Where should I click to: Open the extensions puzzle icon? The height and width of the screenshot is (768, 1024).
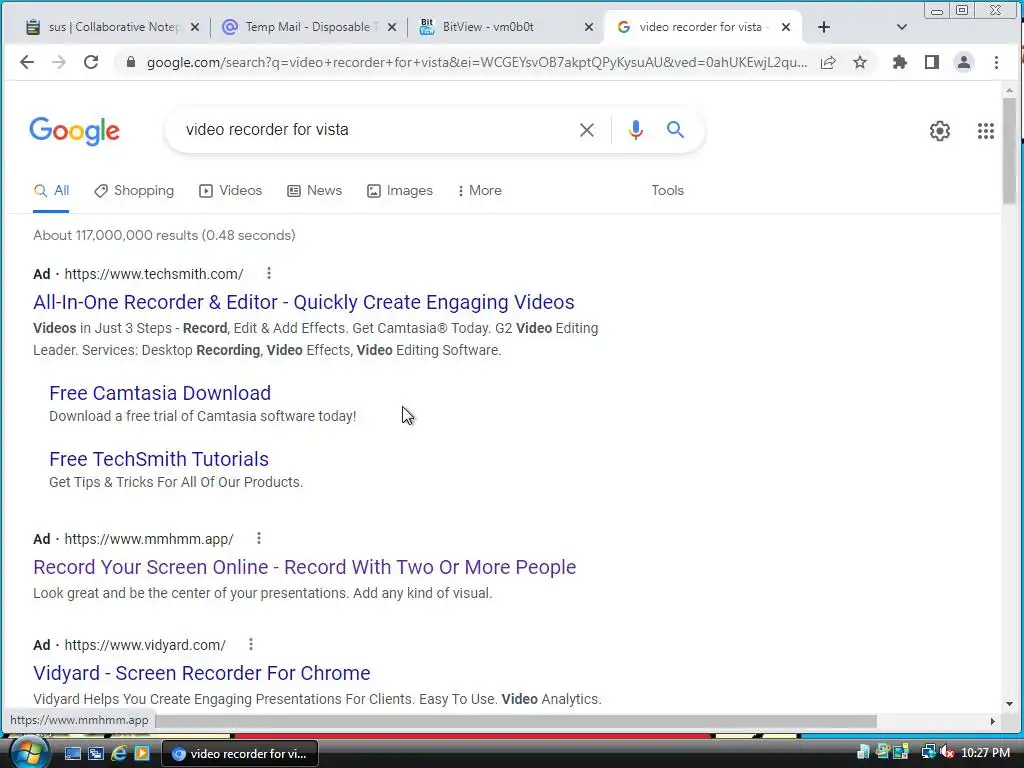coord(900,62)
